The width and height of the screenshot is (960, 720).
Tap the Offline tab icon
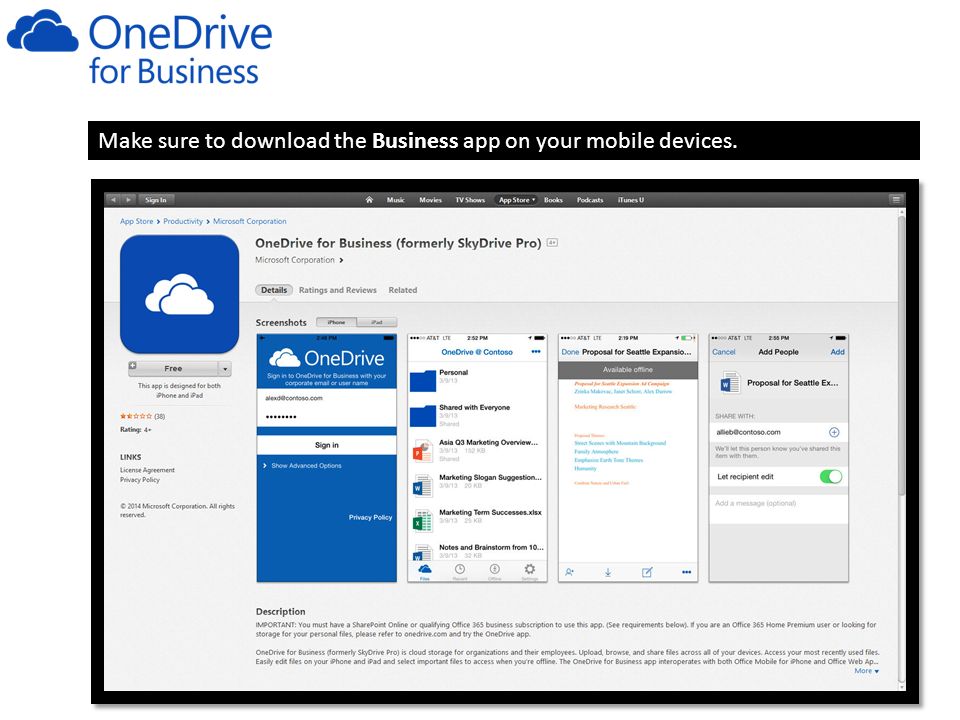[x=494, y=571]
